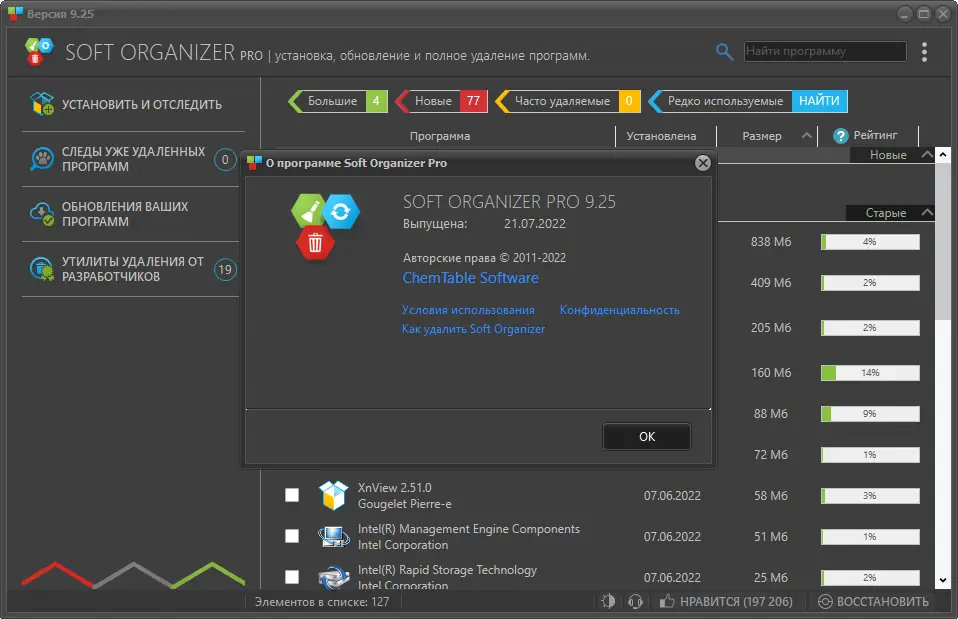Confirm the dialog with OK button

[647, 436]
